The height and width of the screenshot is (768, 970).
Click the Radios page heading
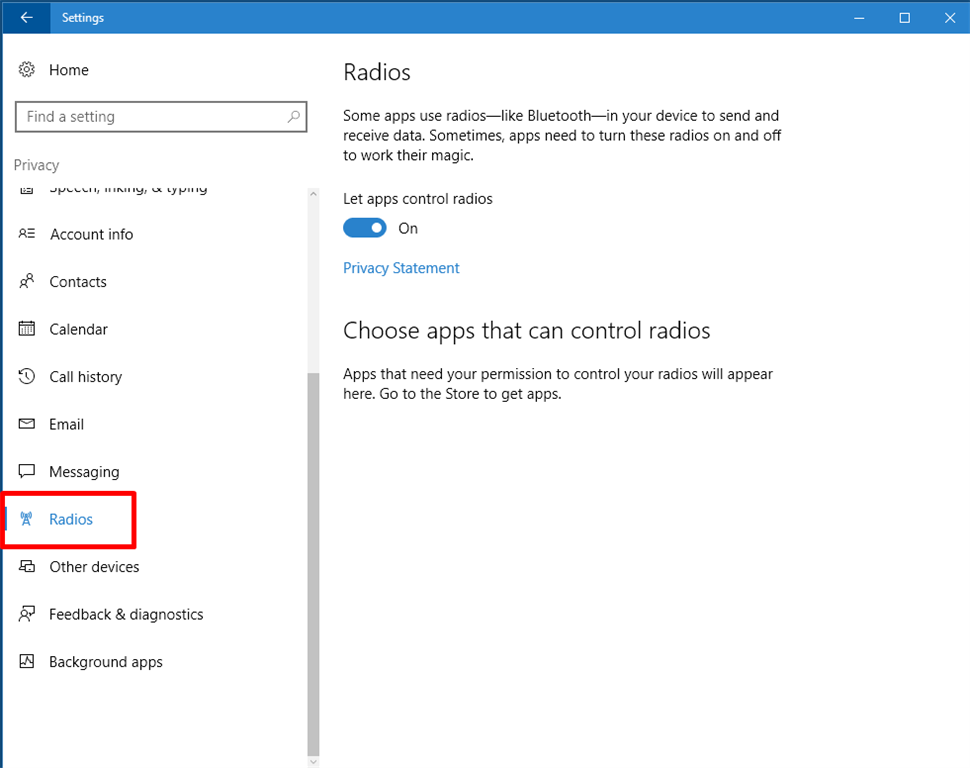pos(377,72)
